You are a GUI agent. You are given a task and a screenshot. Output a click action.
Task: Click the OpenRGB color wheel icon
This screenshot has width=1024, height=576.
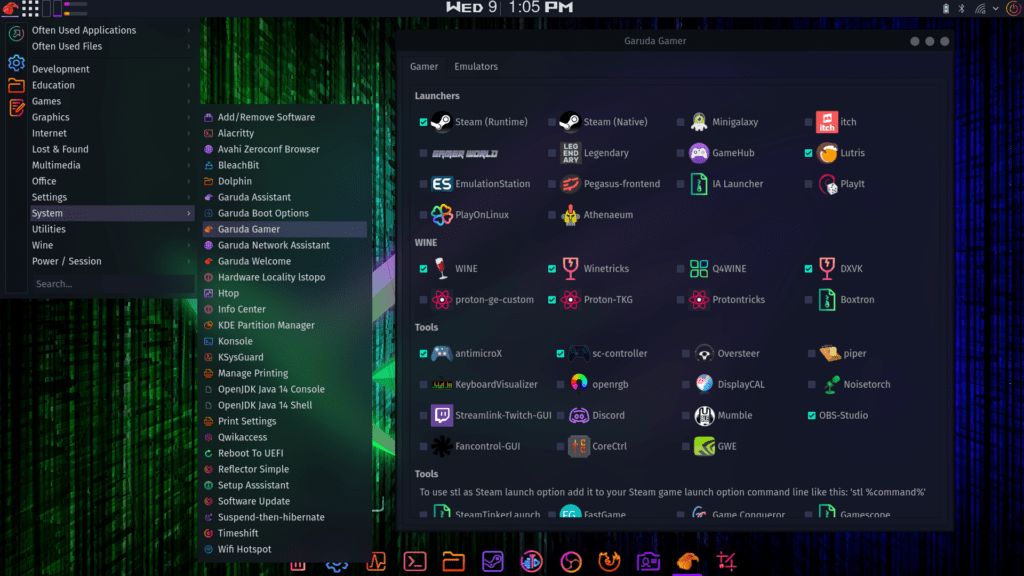[x=579, y=384]
